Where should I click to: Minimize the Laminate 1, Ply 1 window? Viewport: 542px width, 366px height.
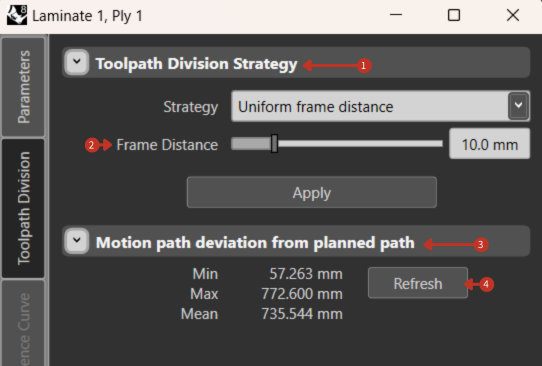pos(396,15)
